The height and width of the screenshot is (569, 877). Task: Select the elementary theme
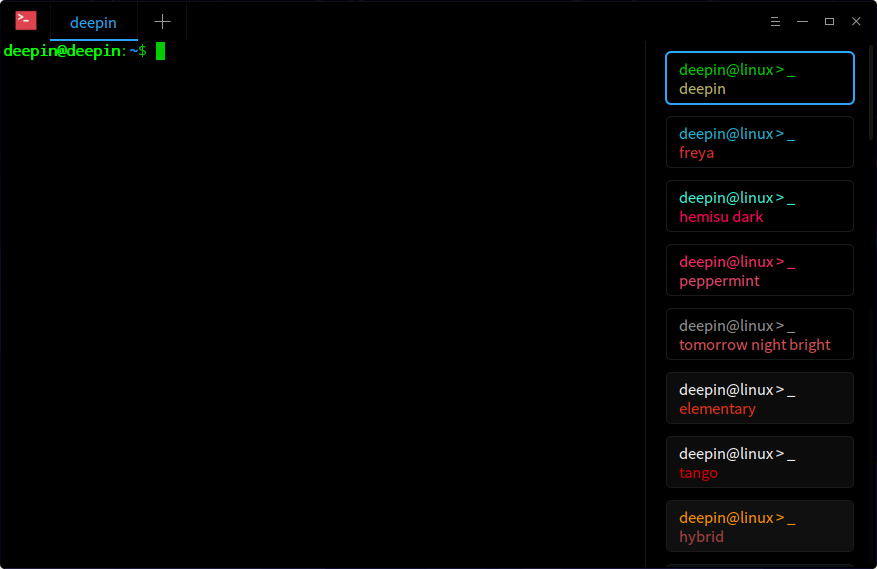pyautogui.click(x=759, y=398)
